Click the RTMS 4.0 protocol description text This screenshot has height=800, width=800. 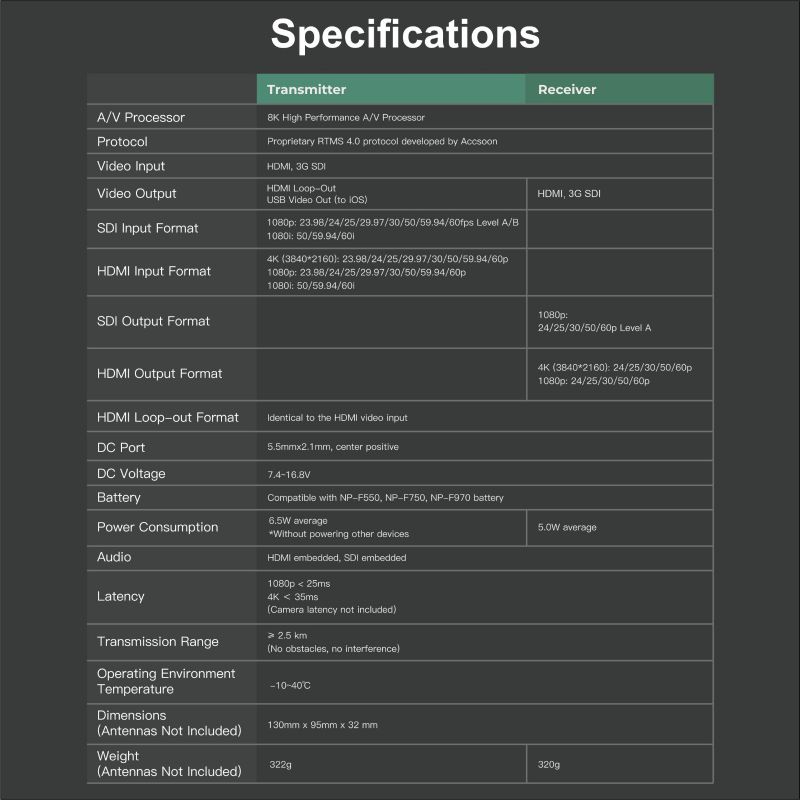(381, 142)
